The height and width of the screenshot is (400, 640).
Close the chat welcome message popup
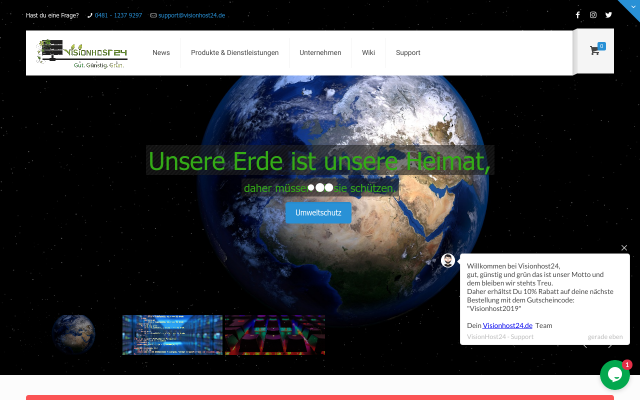tap(624, 247)
